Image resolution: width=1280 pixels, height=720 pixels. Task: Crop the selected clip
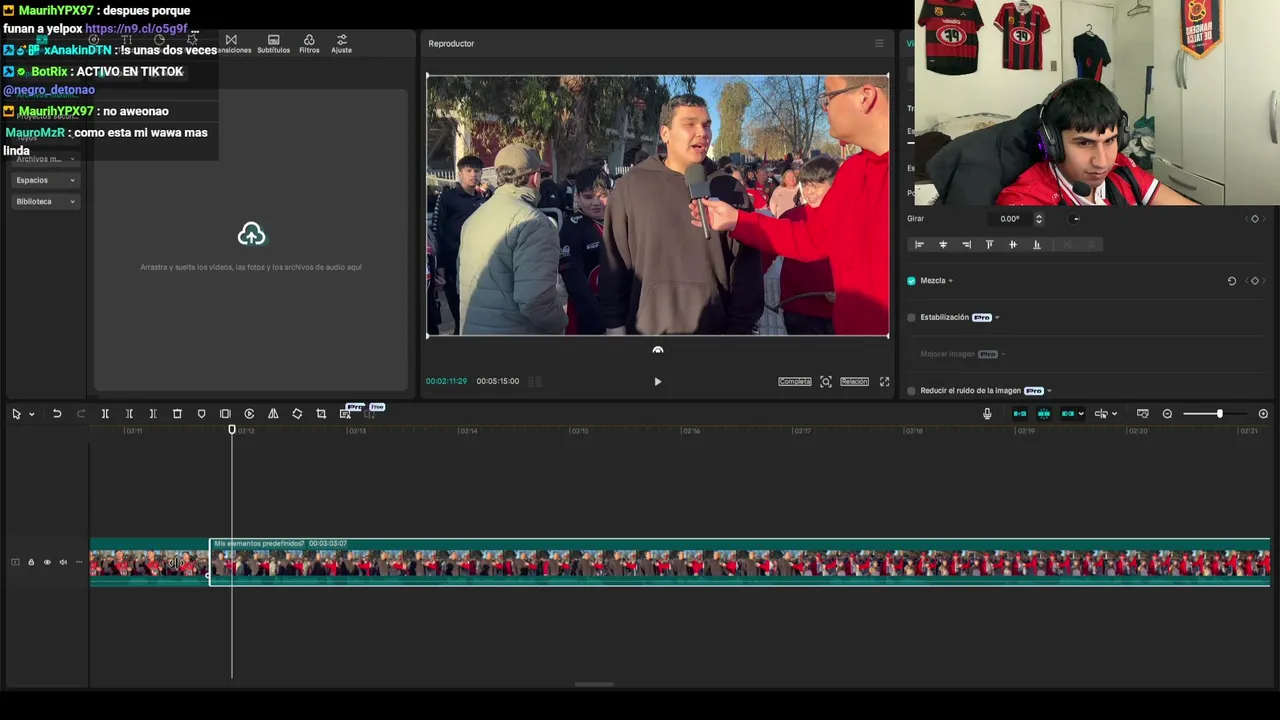321,414
